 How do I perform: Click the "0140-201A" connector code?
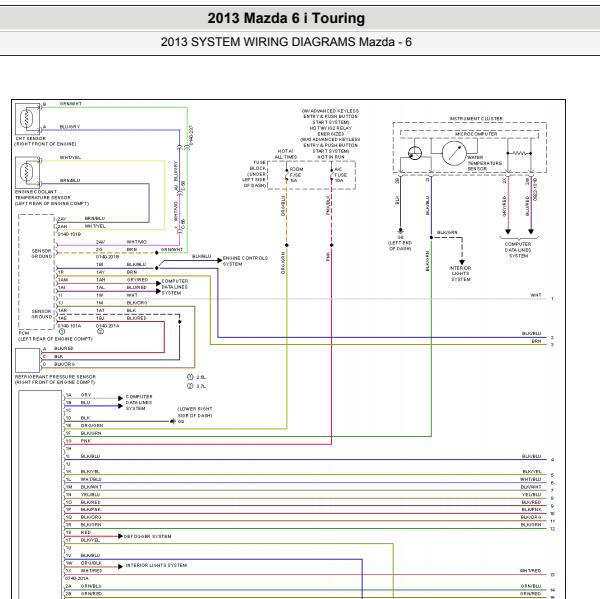[x=108, y=326]
